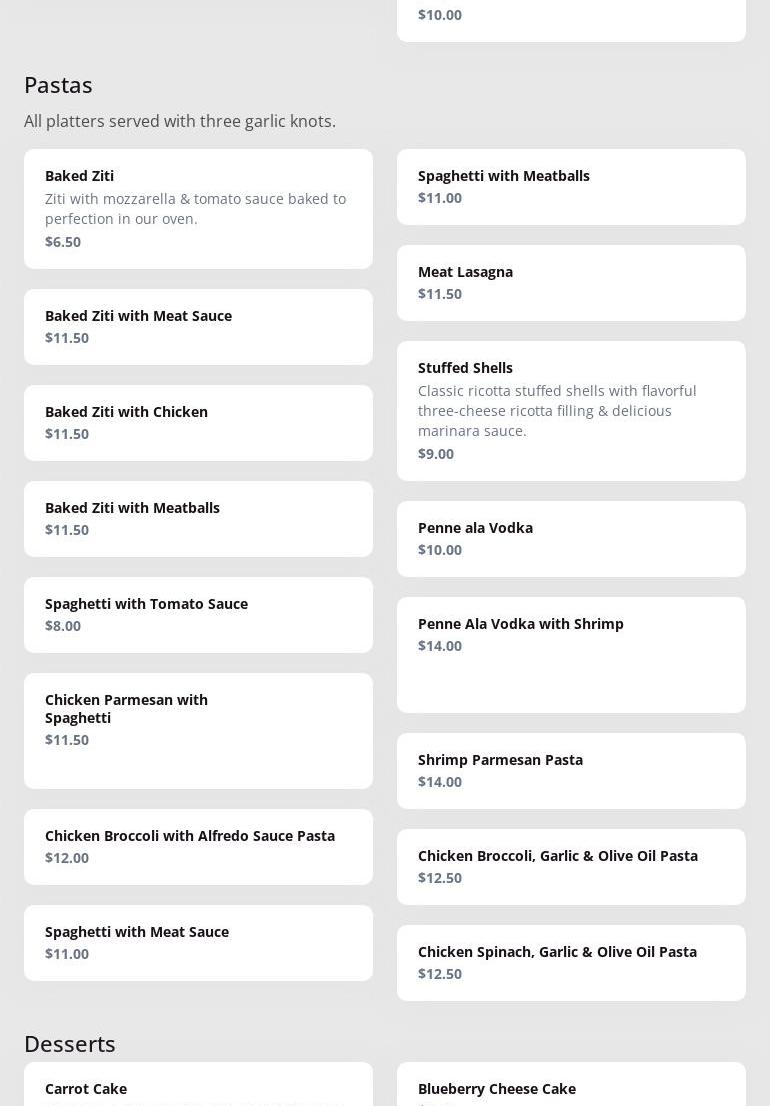Click the Spaghetti with Meatballs item
Viewport: 770px width, 1106px height.
tap(571, 186)
